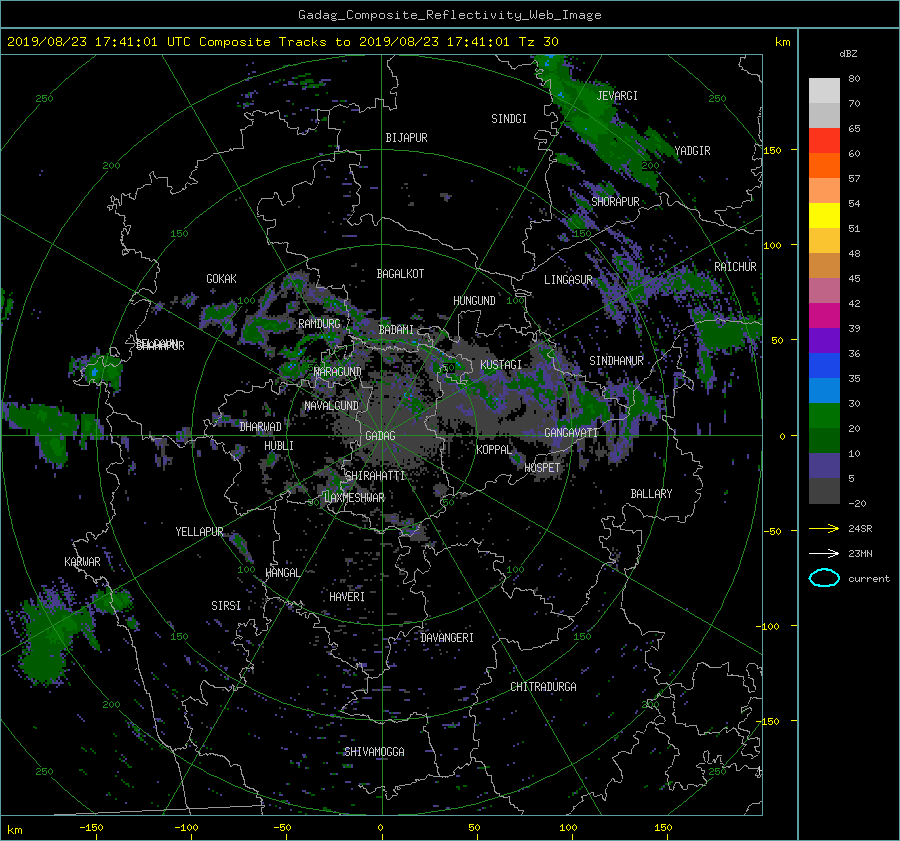
Task: Click the yellow 54 dBZ legend swatch
Action: 824,215
